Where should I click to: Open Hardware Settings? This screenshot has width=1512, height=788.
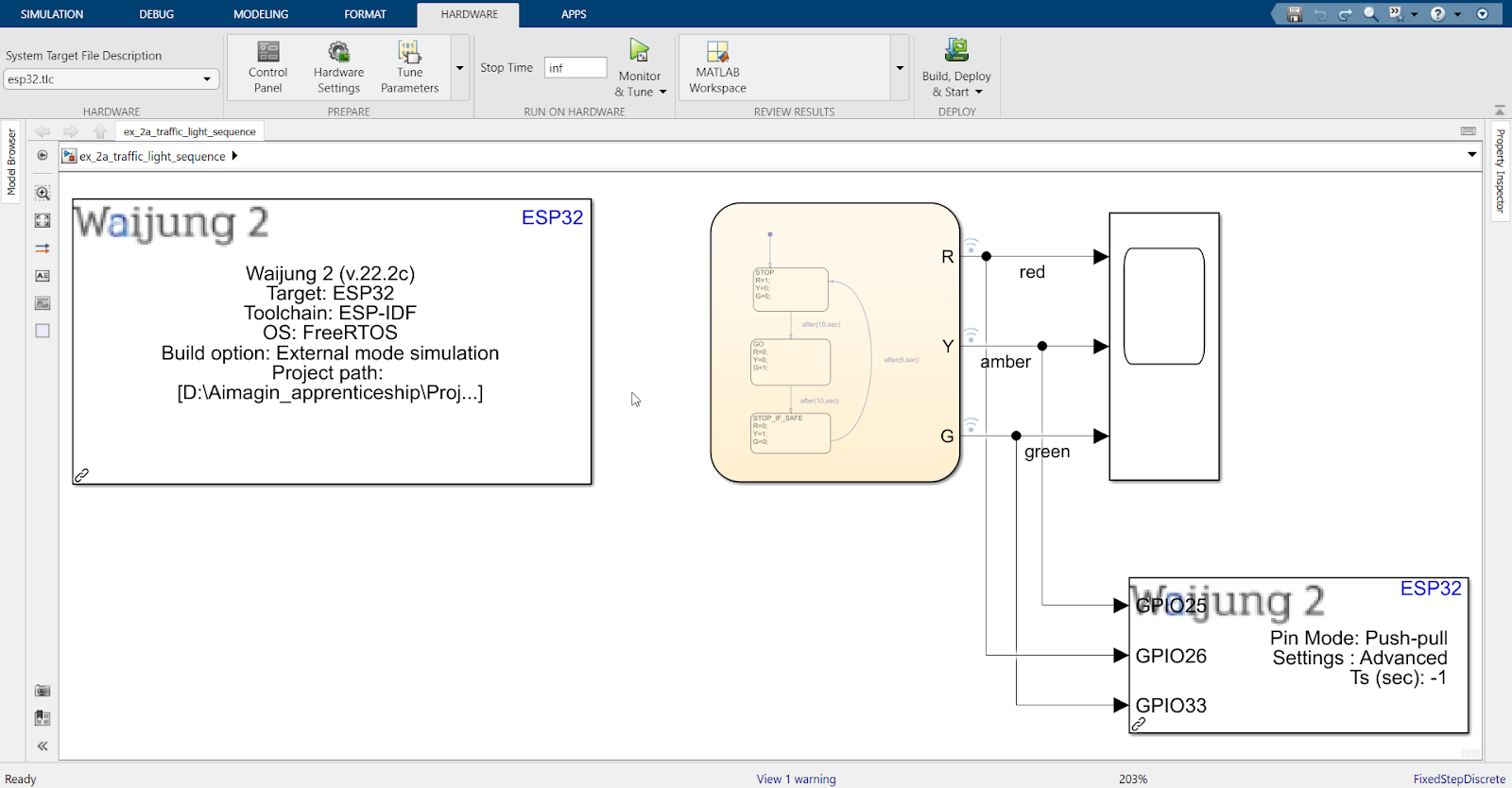tap(338, 66)
